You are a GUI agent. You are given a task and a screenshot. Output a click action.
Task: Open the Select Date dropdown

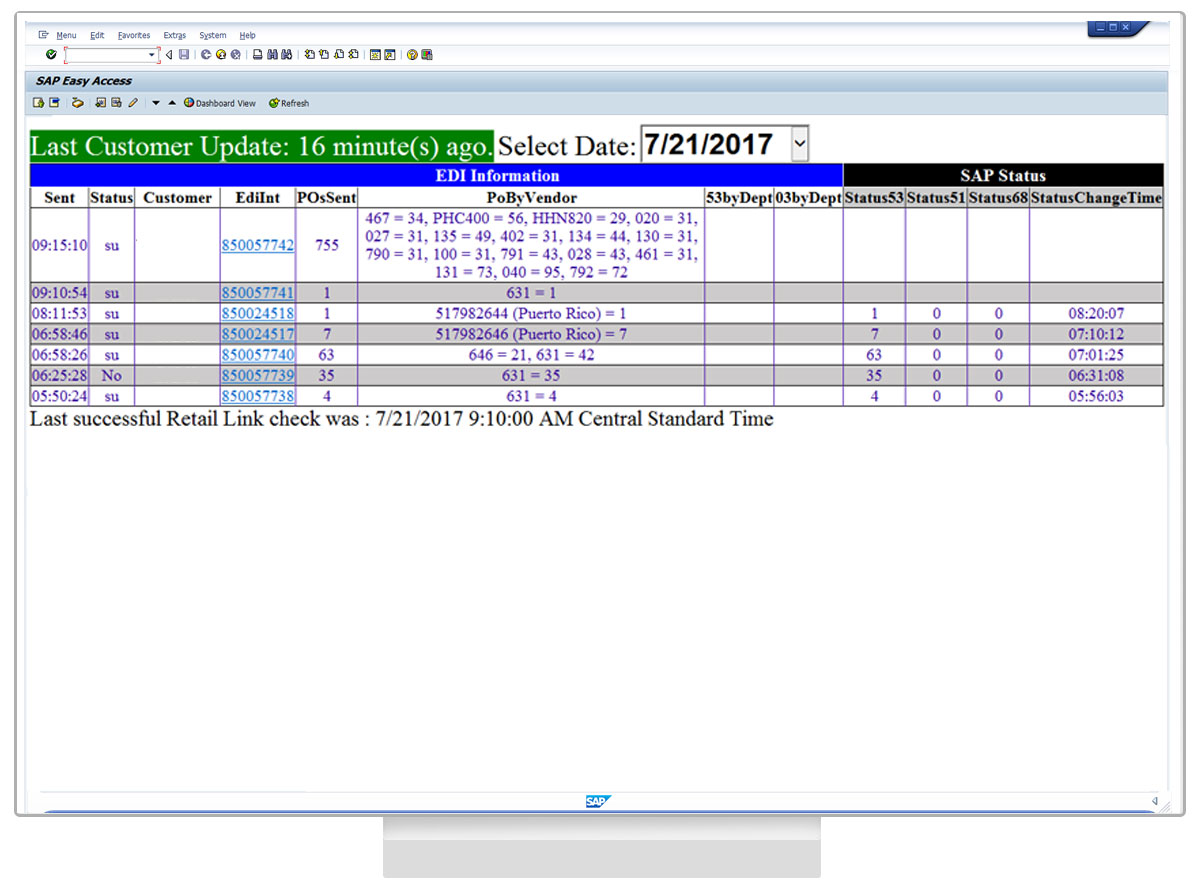(x=799, y=144)
